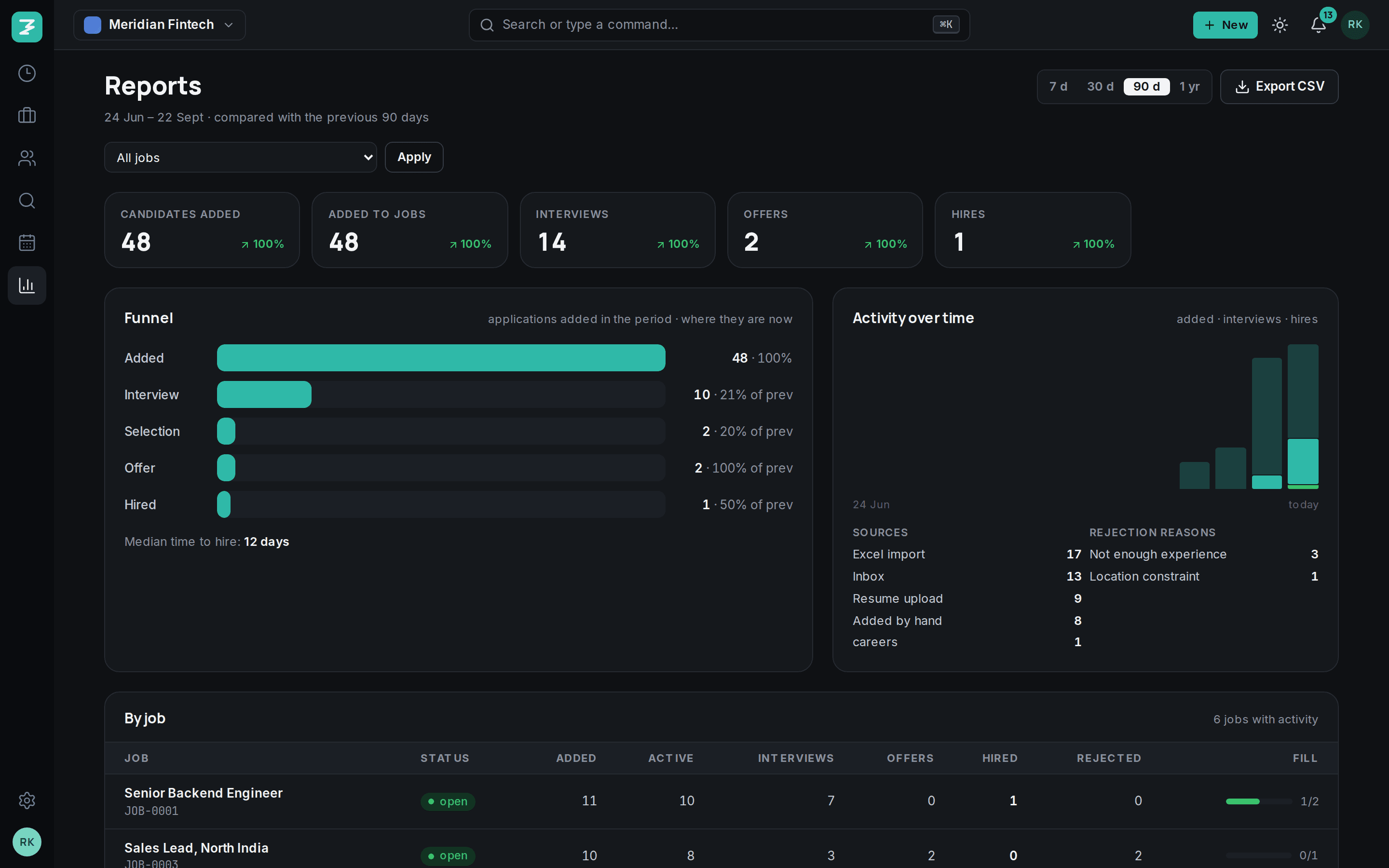Click the Meridian Fintech workspace color square

(x=93, y=25)
